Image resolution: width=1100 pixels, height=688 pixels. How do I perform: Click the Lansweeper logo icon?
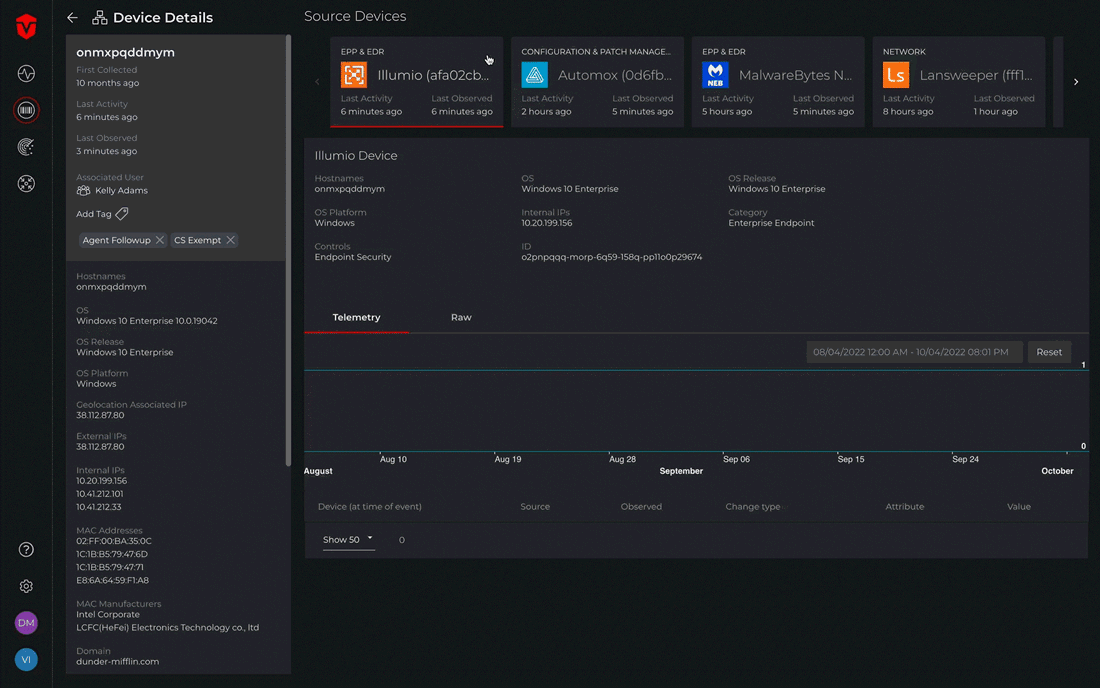coord(896,75)
